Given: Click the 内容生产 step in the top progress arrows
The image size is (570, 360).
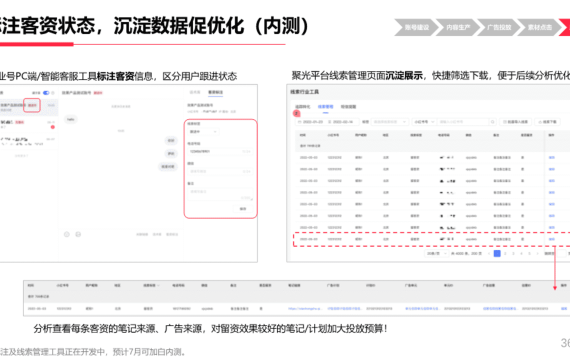Looking at the screenshot, I should tap(458, 28).
